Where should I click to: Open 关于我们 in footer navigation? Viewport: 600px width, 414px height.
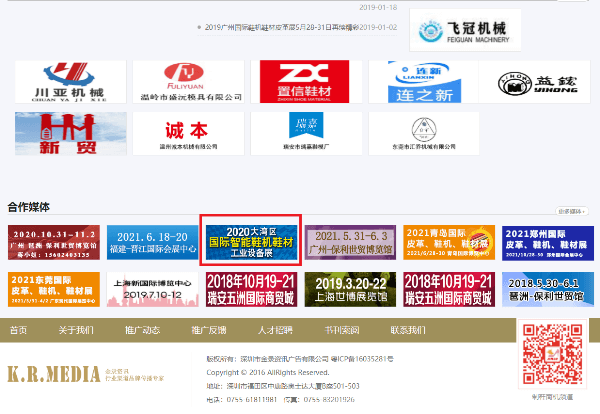coord(76,330)
